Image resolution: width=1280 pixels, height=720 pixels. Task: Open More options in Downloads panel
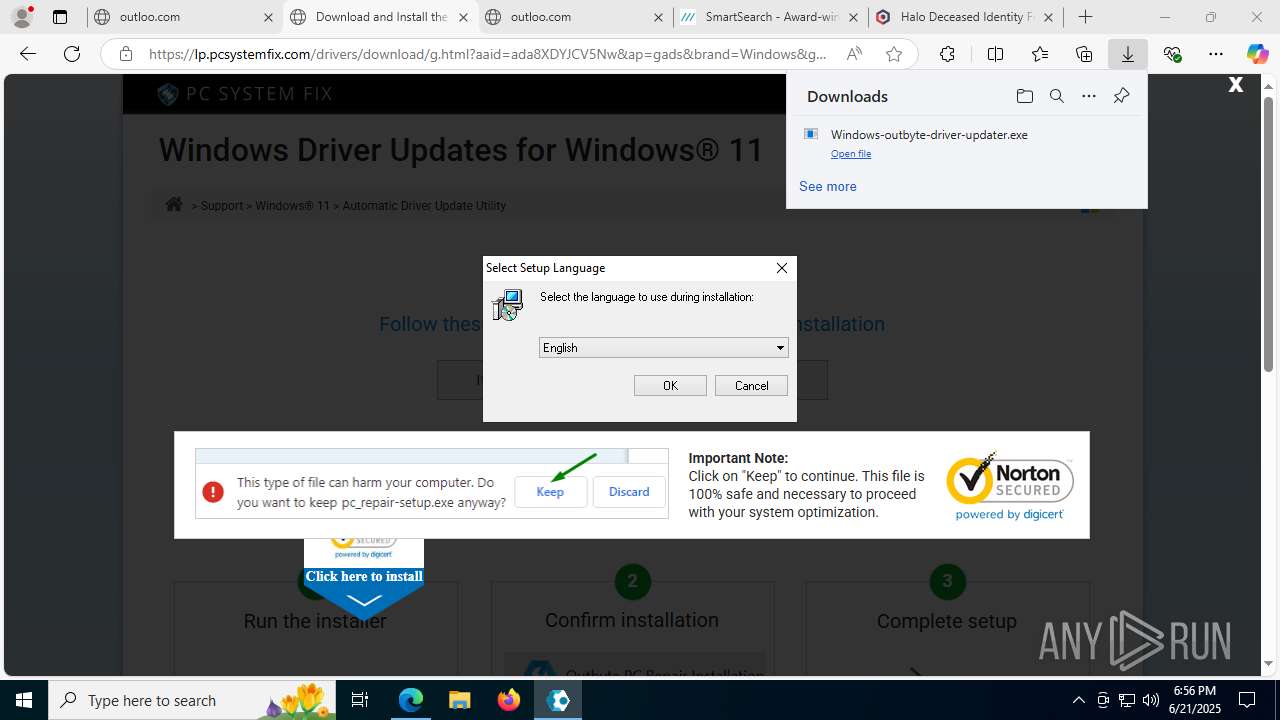pyautogui.click(x=1089, y=96)
